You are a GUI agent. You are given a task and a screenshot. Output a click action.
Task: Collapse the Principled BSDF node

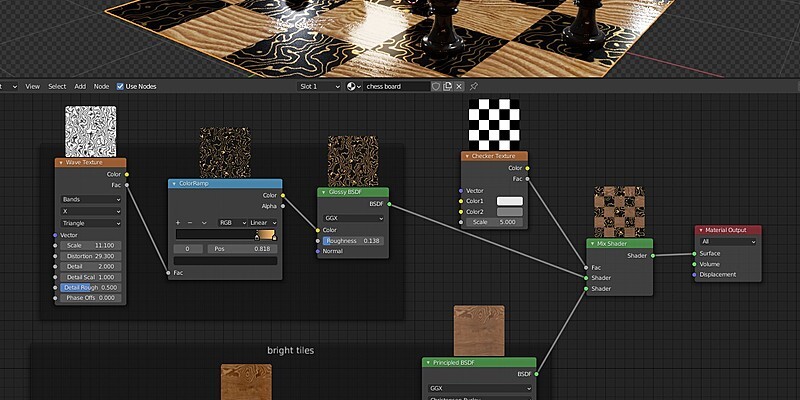(428, 363)
